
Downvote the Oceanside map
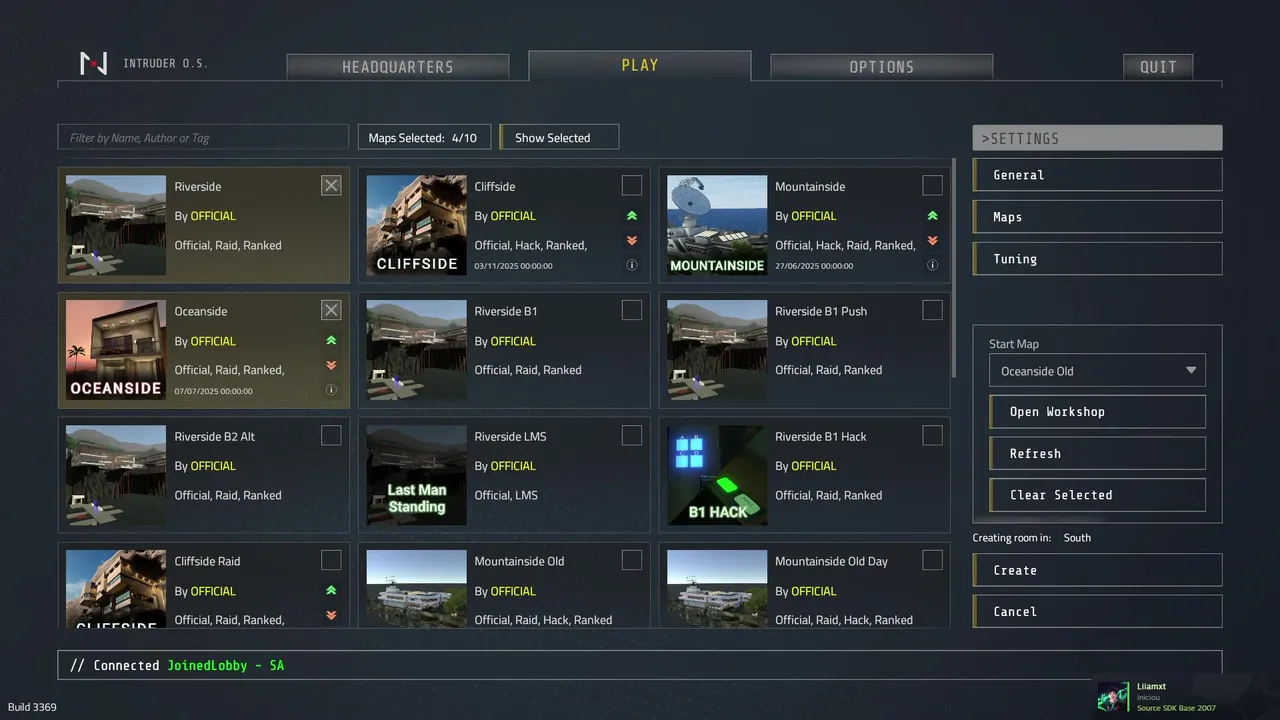tap(331, 366)
